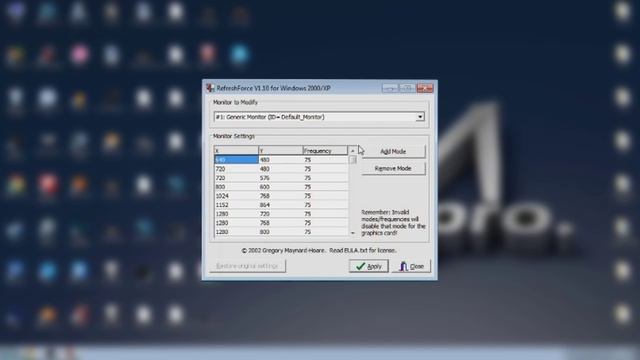Select the 600 Y cell
Screen dimensions: 640x360
(x=281, y=187)
